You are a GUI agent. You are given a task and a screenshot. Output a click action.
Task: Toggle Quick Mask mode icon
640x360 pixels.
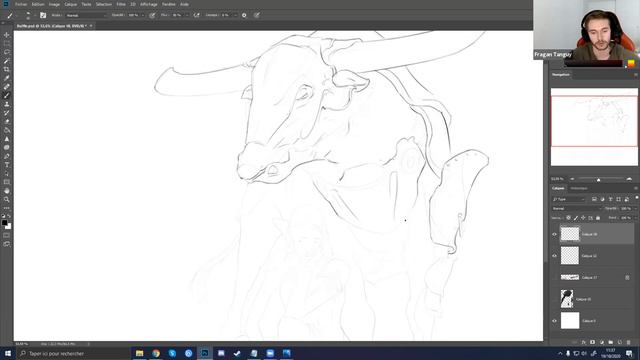coord(7,236)
